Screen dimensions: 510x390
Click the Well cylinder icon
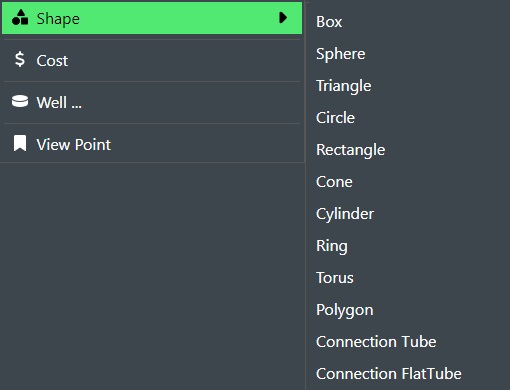[x=20, y=101]
